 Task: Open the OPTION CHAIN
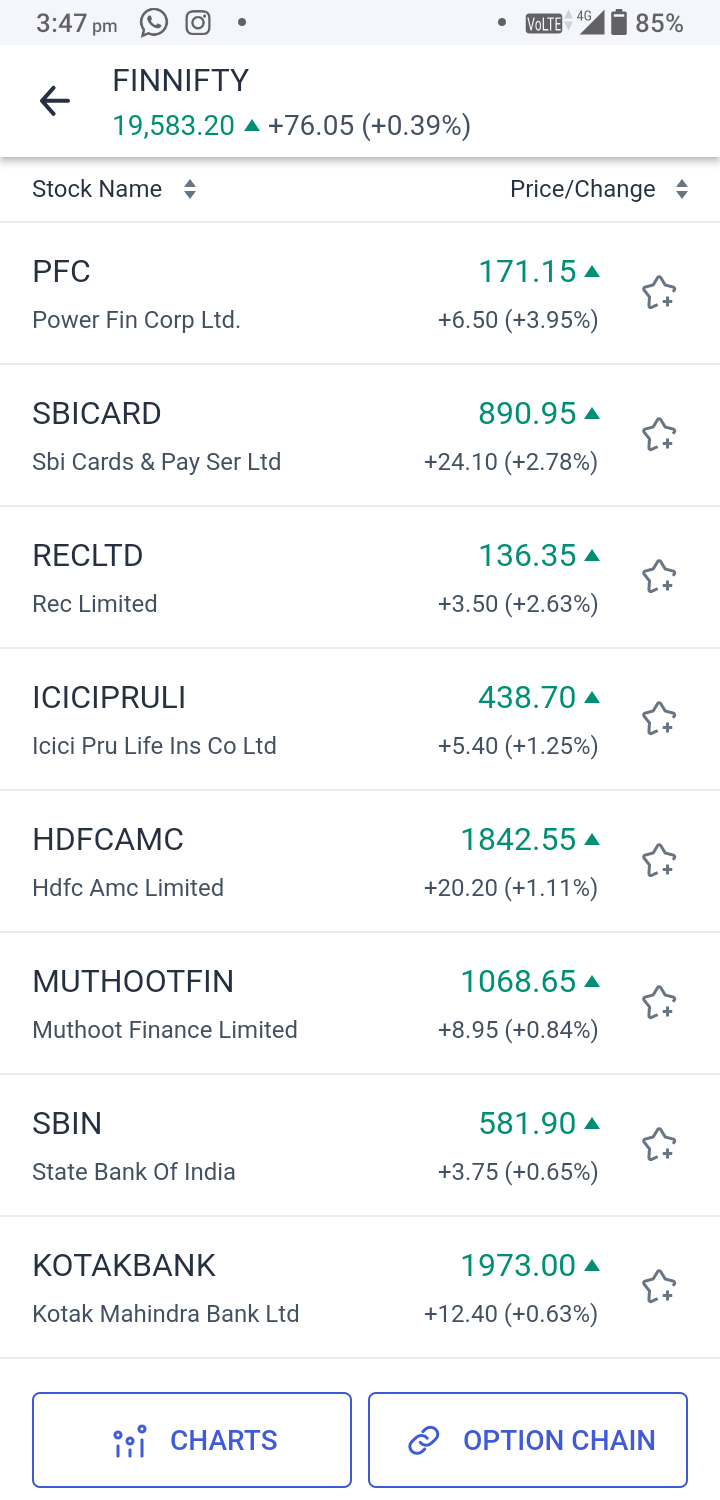[528, 1440]
